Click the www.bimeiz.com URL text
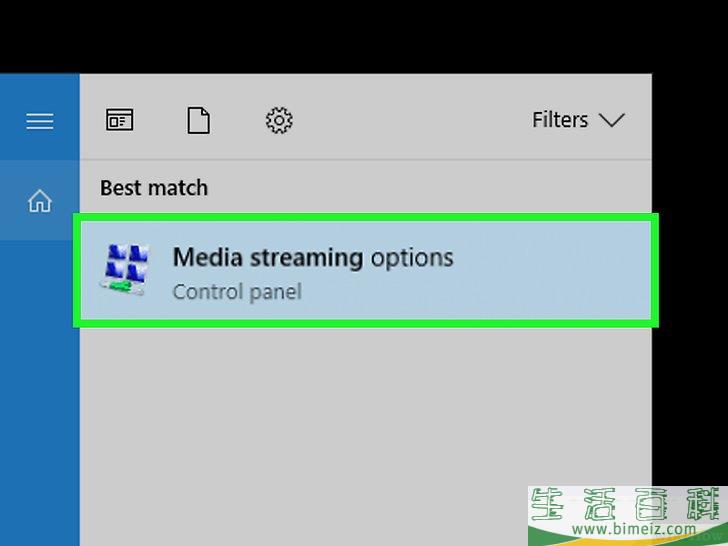This screenshot has height=546, width=728. pyautogui.click(x=634, y=529)
